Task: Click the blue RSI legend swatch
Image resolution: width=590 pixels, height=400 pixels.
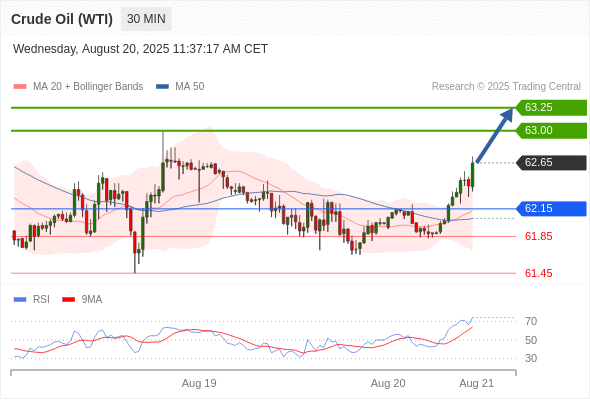Action: [x=20, y=300]
